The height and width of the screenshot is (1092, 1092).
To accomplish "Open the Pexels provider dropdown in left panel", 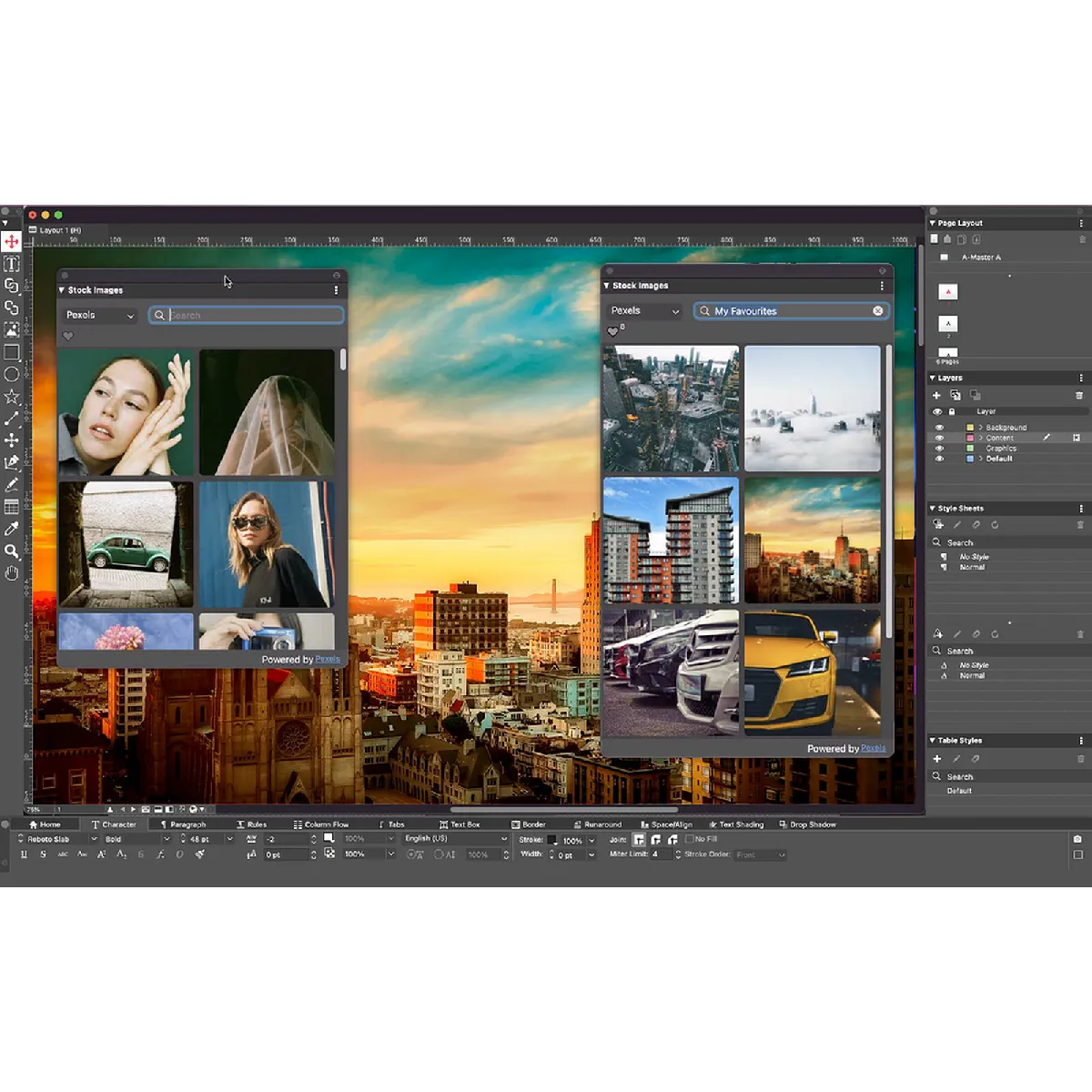I will tap(100, 315).
